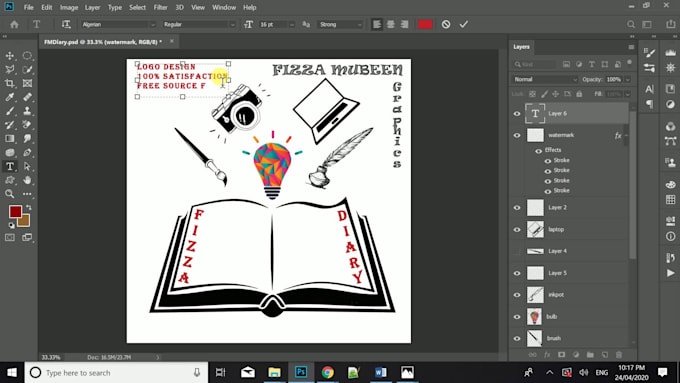Select the Pen tool
Viewport: 680px width, 383px height.
[x=27, y=153]
